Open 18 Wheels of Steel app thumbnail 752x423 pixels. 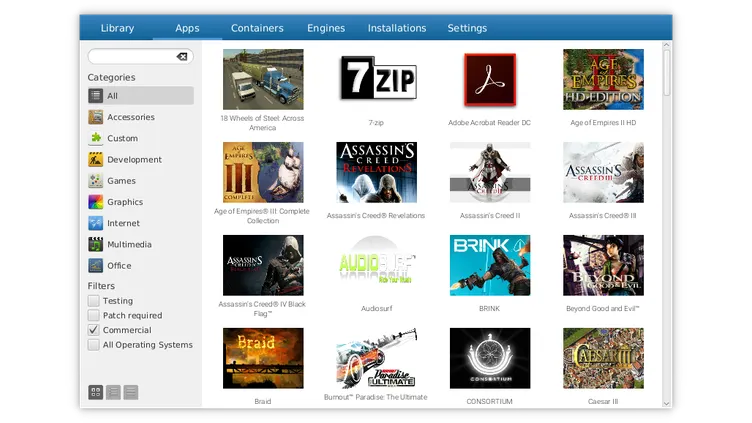pyautogui.click(x=263, y=79)
